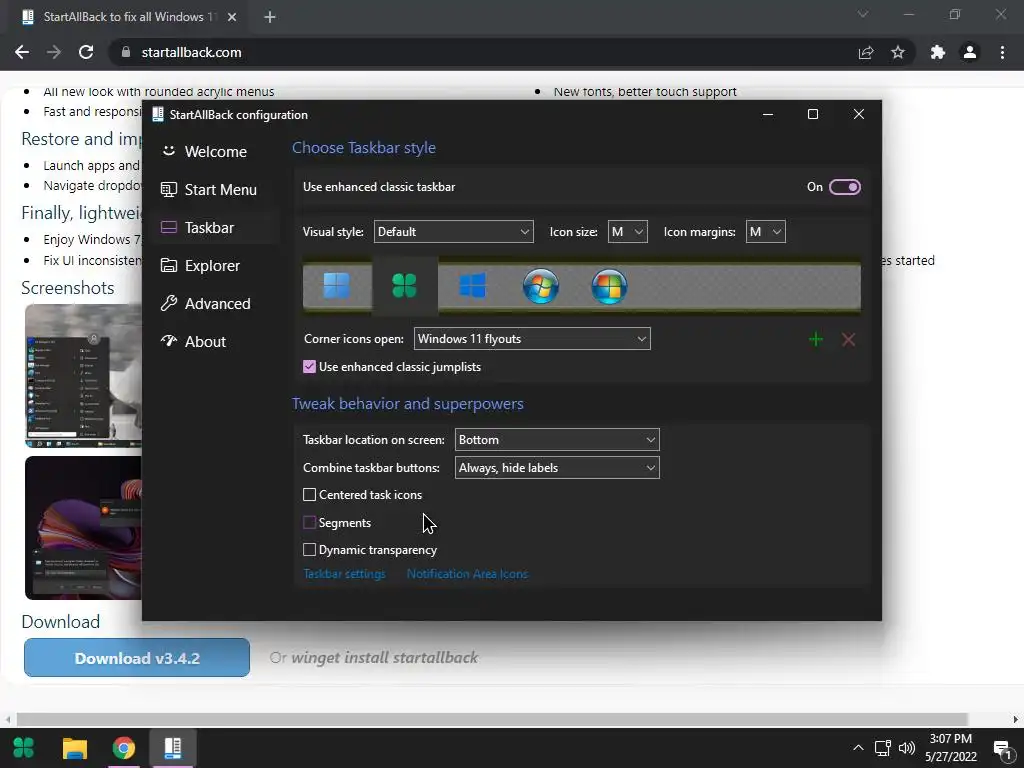Open the Taskbar section
The height and width of the screenshot is (768, 1024).
(x=216, y=227)
